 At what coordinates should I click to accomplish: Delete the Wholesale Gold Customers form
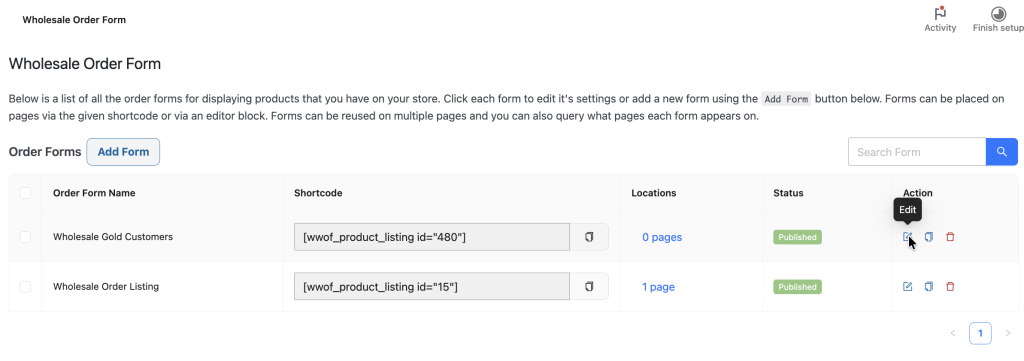(x=950, y=237)
